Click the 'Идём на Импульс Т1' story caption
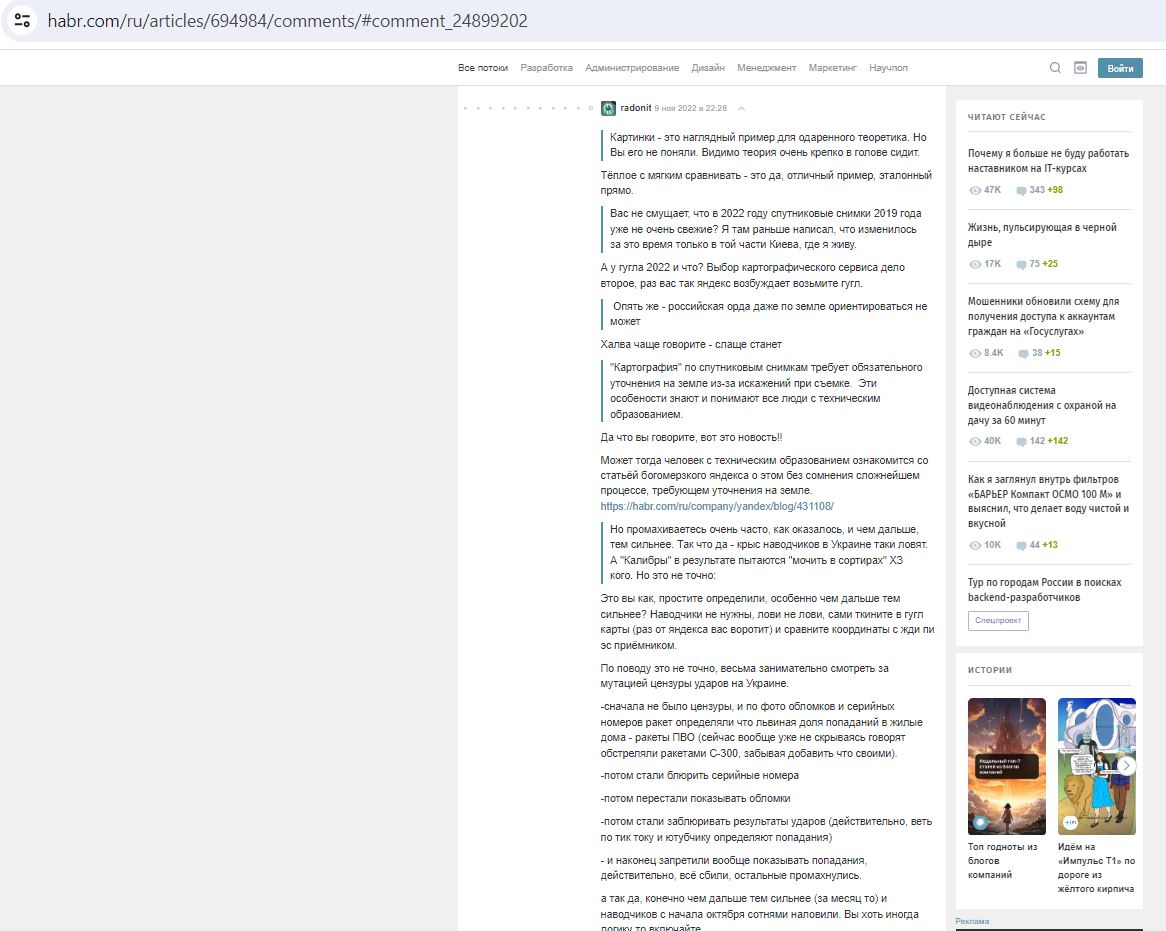1166x931 pixels. tap(1096, 868)
